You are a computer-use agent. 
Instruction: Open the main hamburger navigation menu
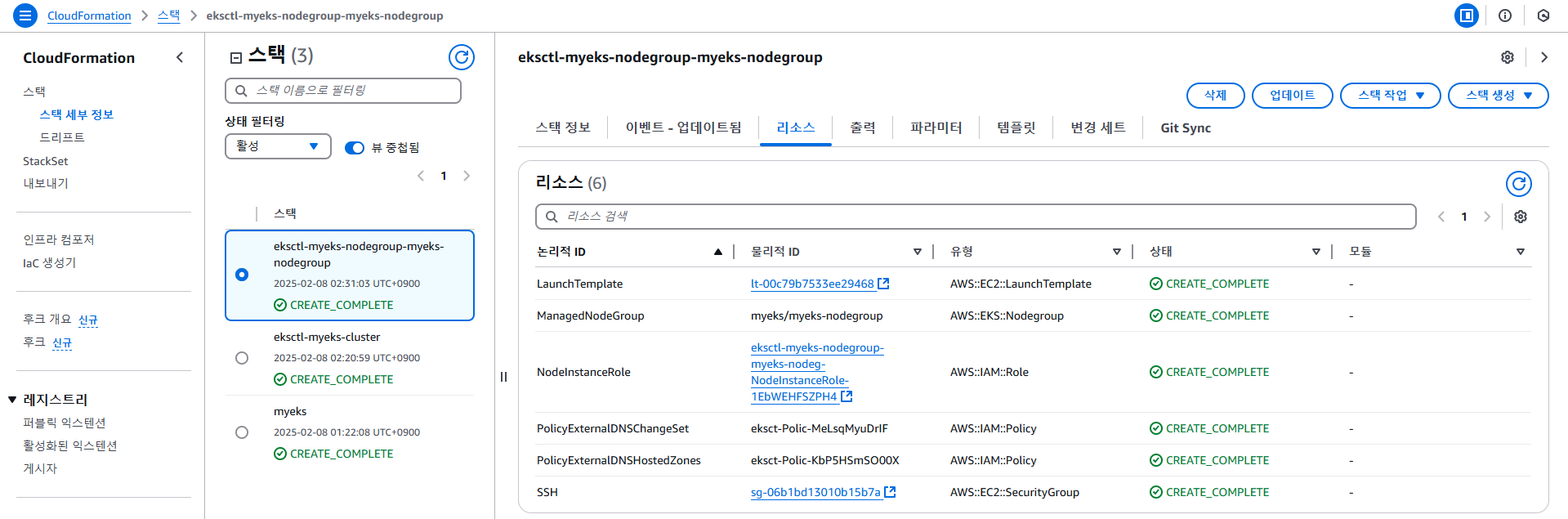25,16
